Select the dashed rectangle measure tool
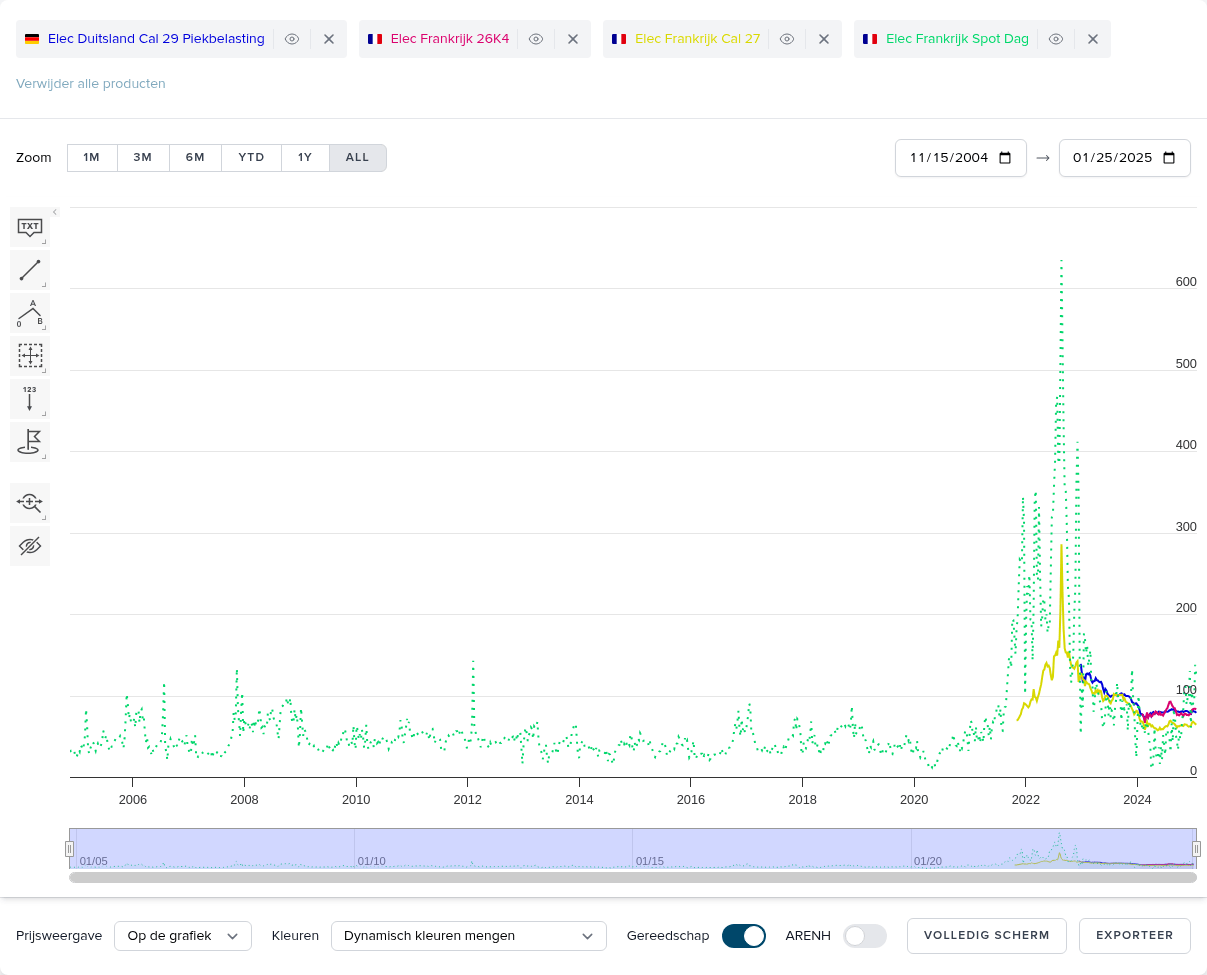This screenshot has height=975, width=1207. 30,356
